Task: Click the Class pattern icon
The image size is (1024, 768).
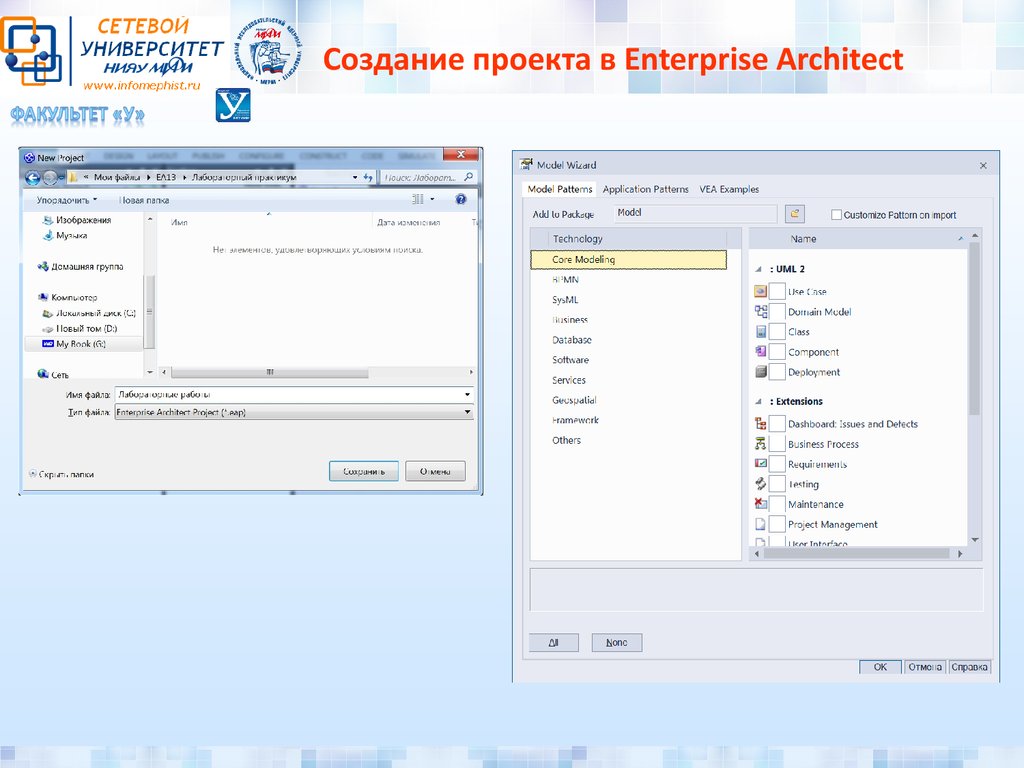Action: [761, 332]
